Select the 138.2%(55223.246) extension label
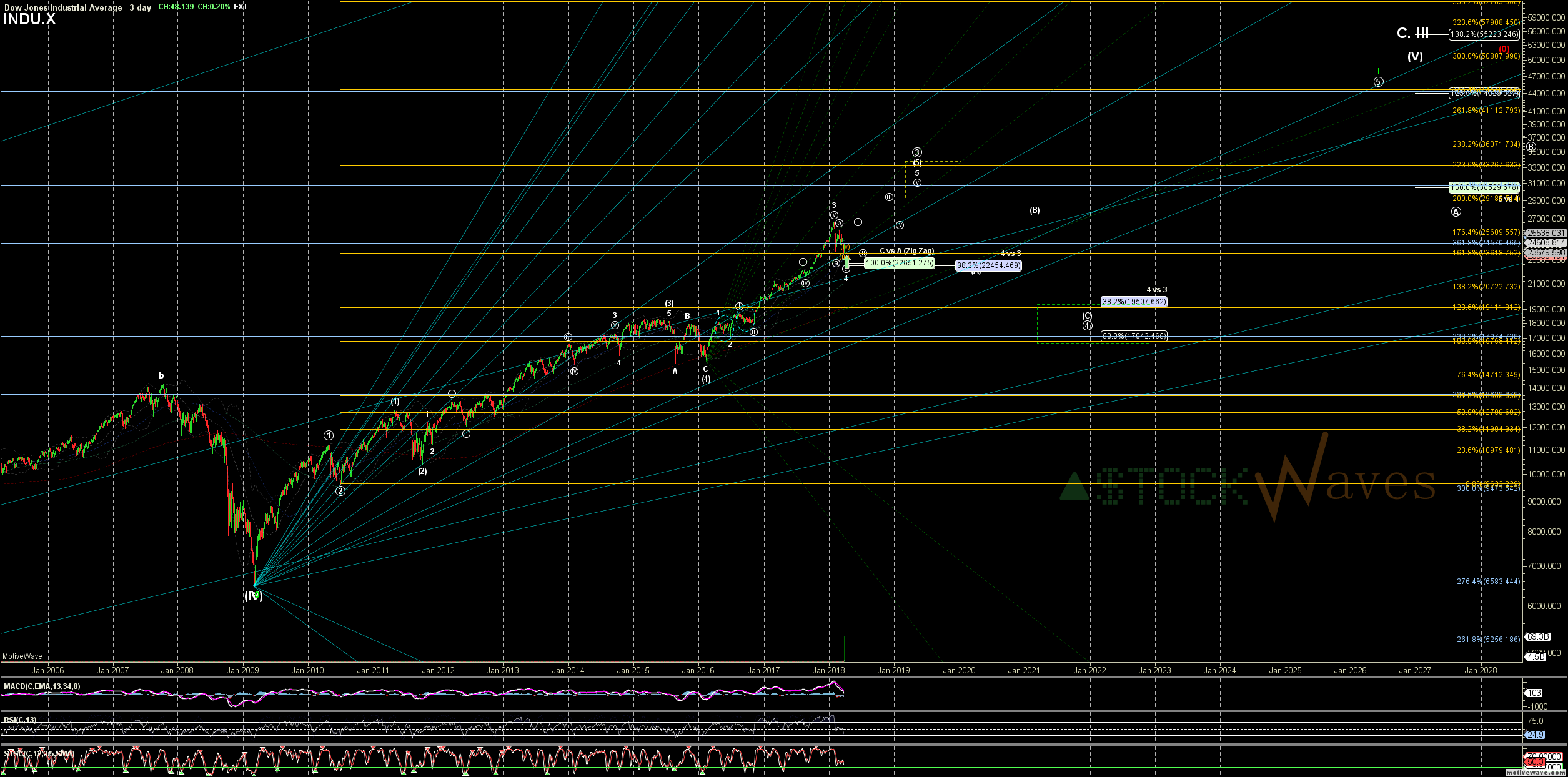The height and width of the screenshot is (777, 1568). pos(1483,34)
